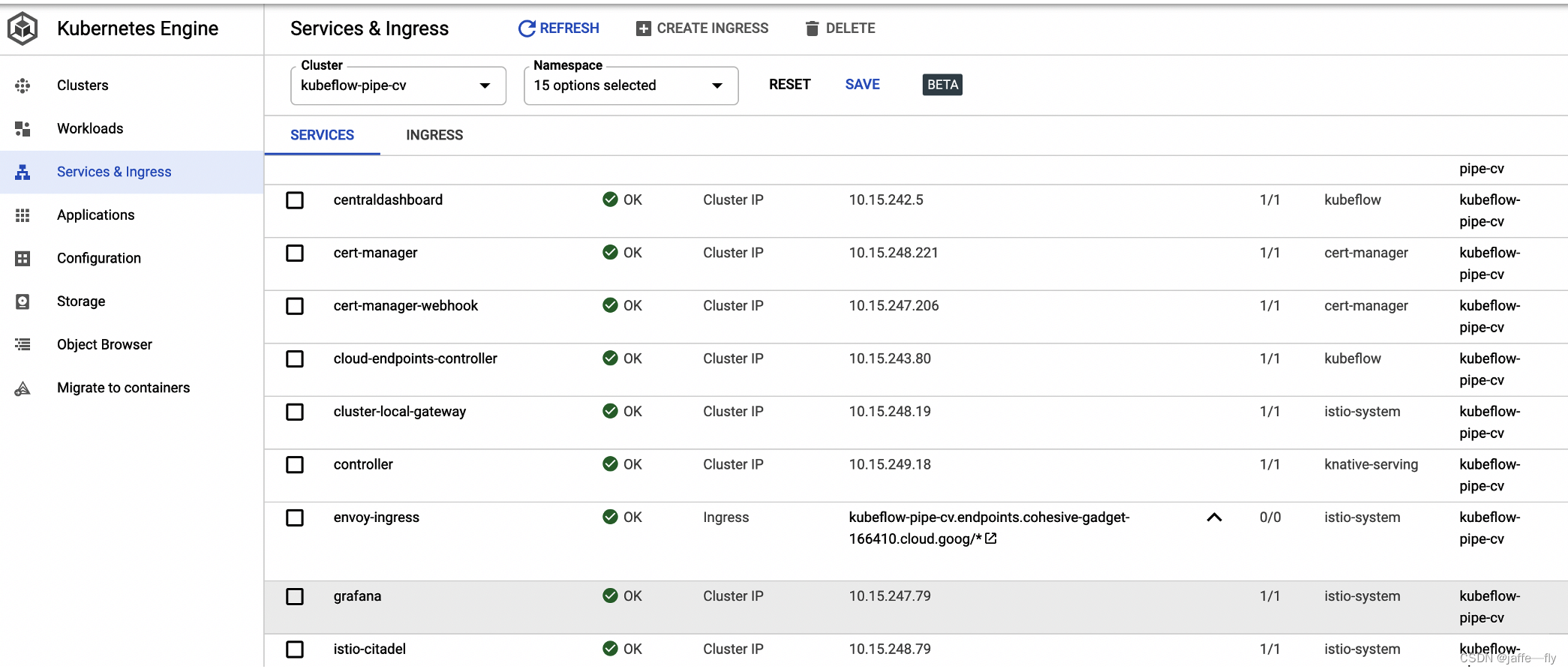Viewport: 1568px width, 672px height.
Task: Open the envoy-ingress service link
Action: [377, 517]
